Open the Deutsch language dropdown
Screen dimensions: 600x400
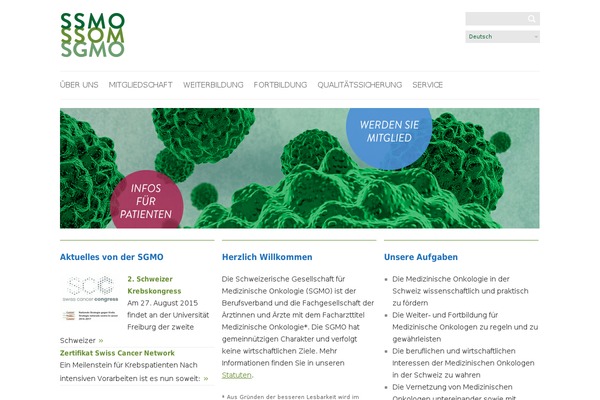point(502,37)
